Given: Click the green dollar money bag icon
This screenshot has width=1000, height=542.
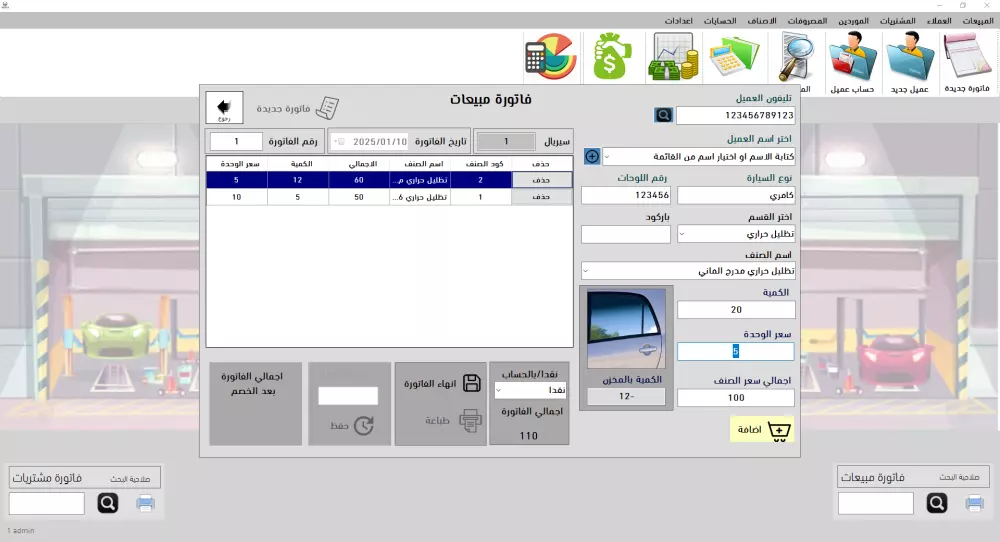Looking at the screenshot, I should 611,56.
